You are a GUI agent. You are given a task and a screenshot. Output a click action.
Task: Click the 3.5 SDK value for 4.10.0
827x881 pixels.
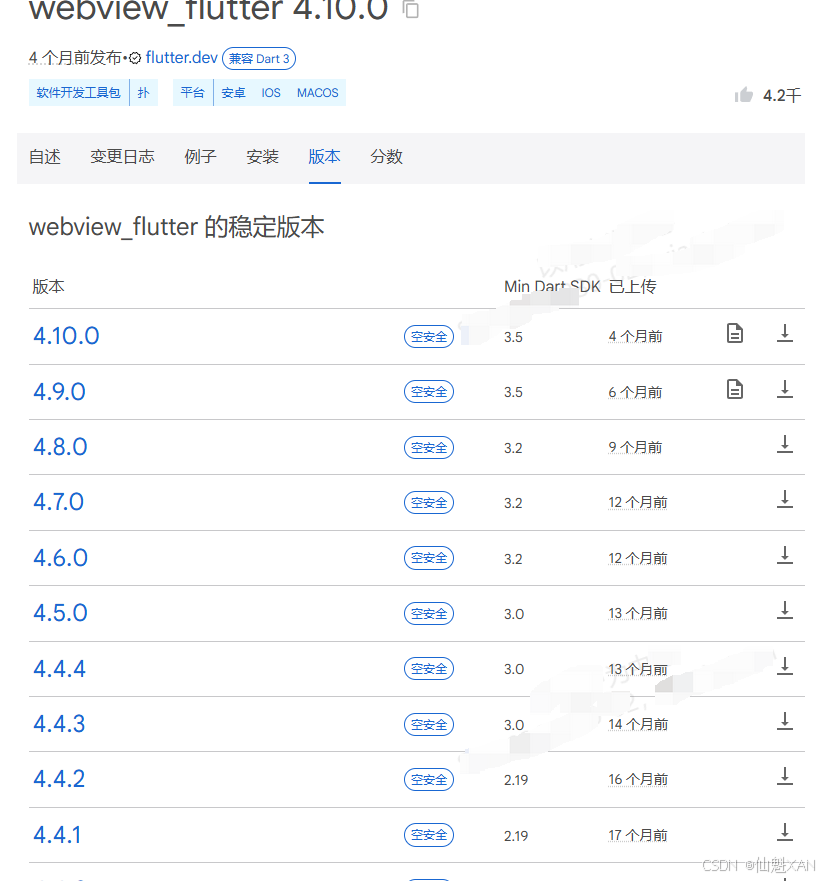tap(514, 337)
